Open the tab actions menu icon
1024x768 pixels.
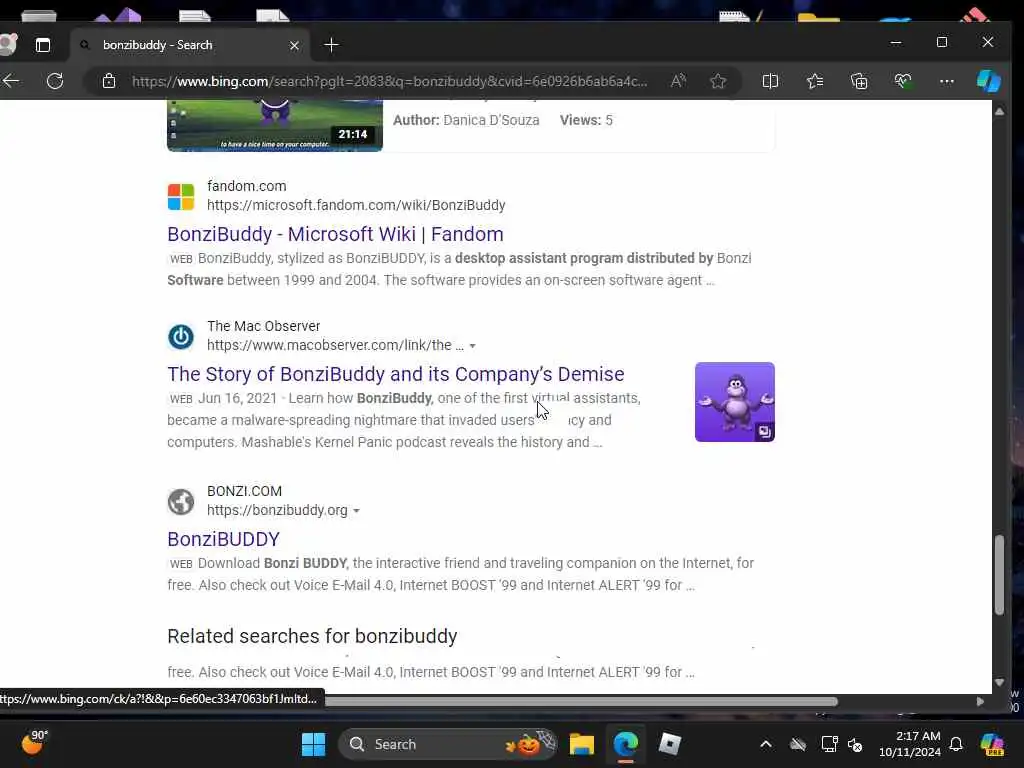tap(42, 45)
